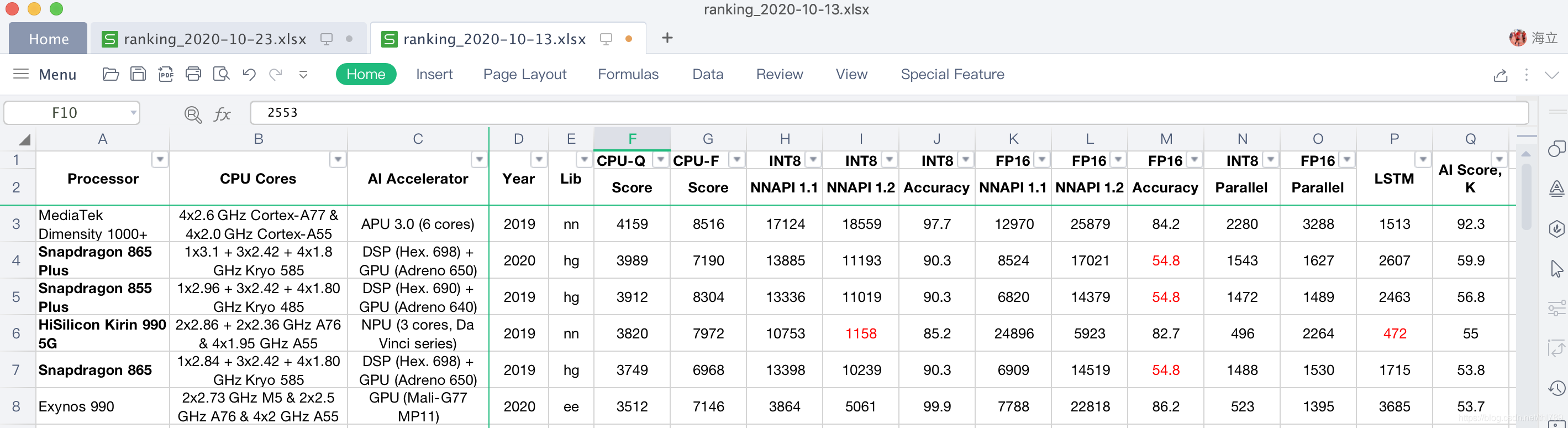Open the LSTM column filter dropdown
This screenshot has height=428, width=1568.
coord(1423,159)
